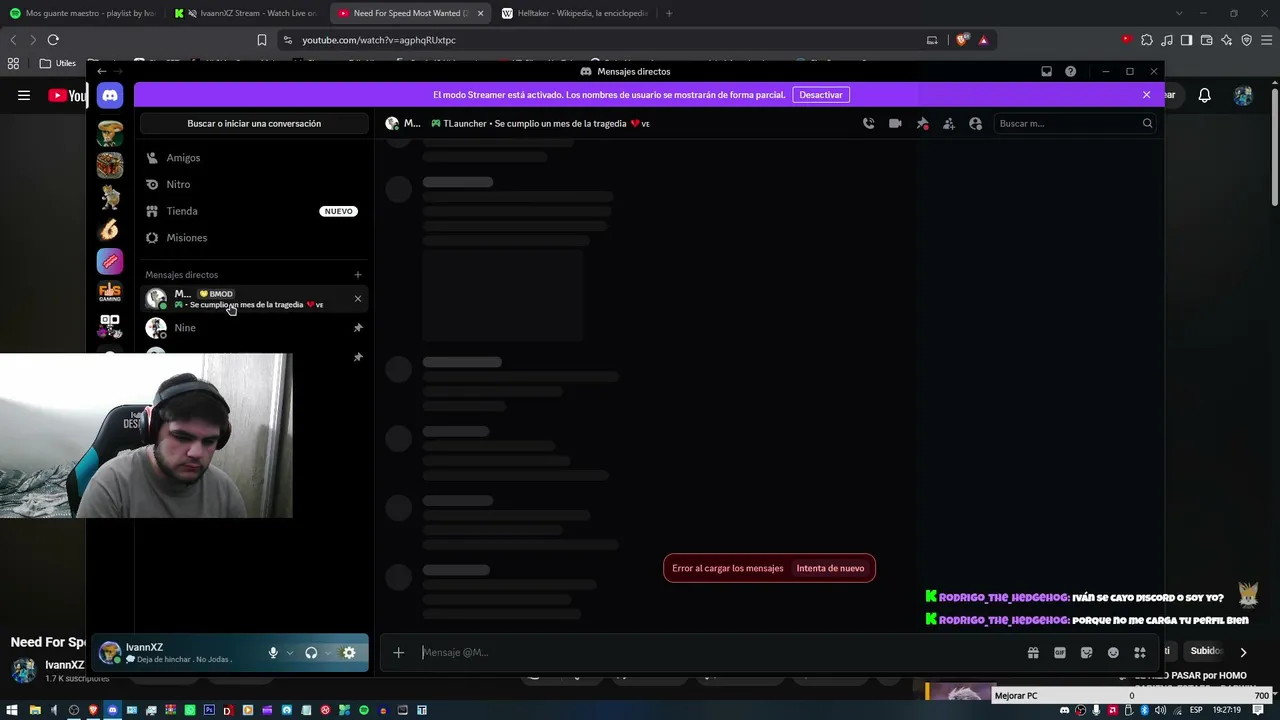Open YouTube notifications bell
Screen dimensions: 1280x720
click(1205, 96)
